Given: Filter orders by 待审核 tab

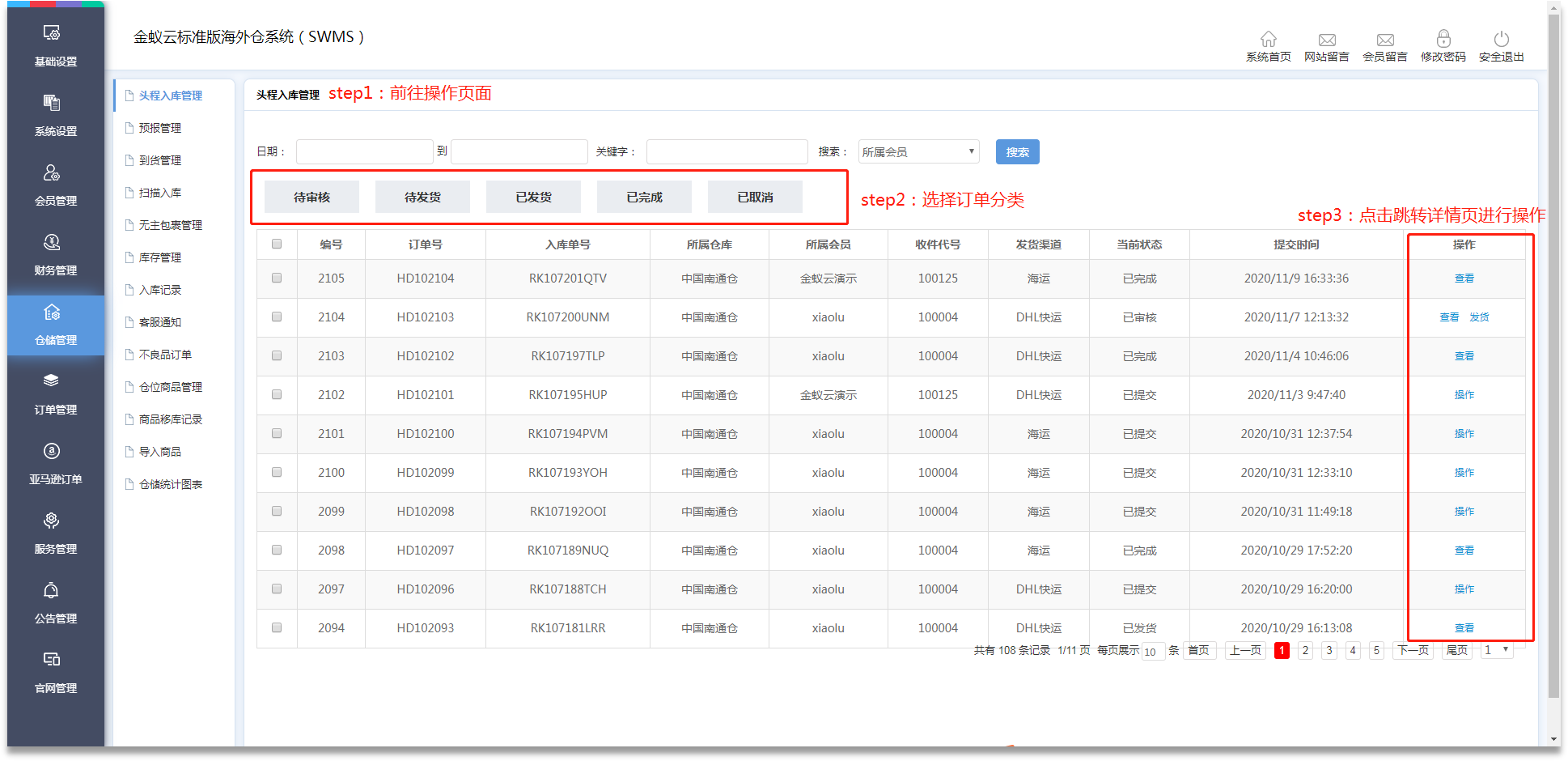Looking at the screenshot, I should pos(311,197).
